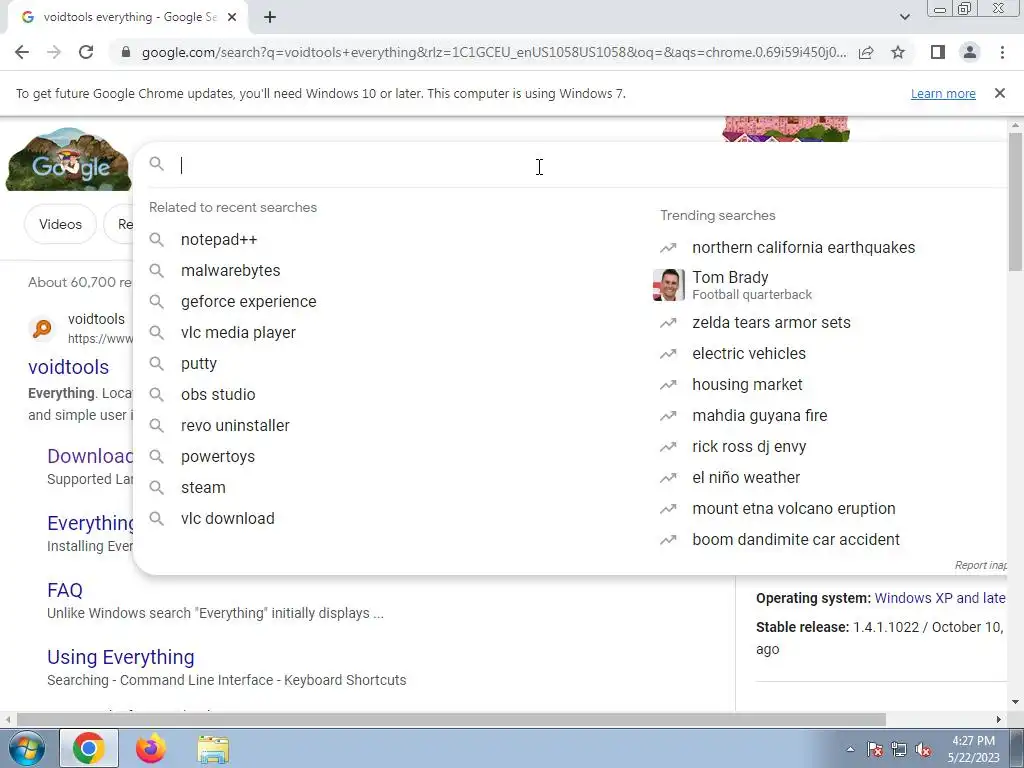The height and width of the screenshot is (768, 1024).
Task: Open the Using Everything sitelink
Action: 121,657
